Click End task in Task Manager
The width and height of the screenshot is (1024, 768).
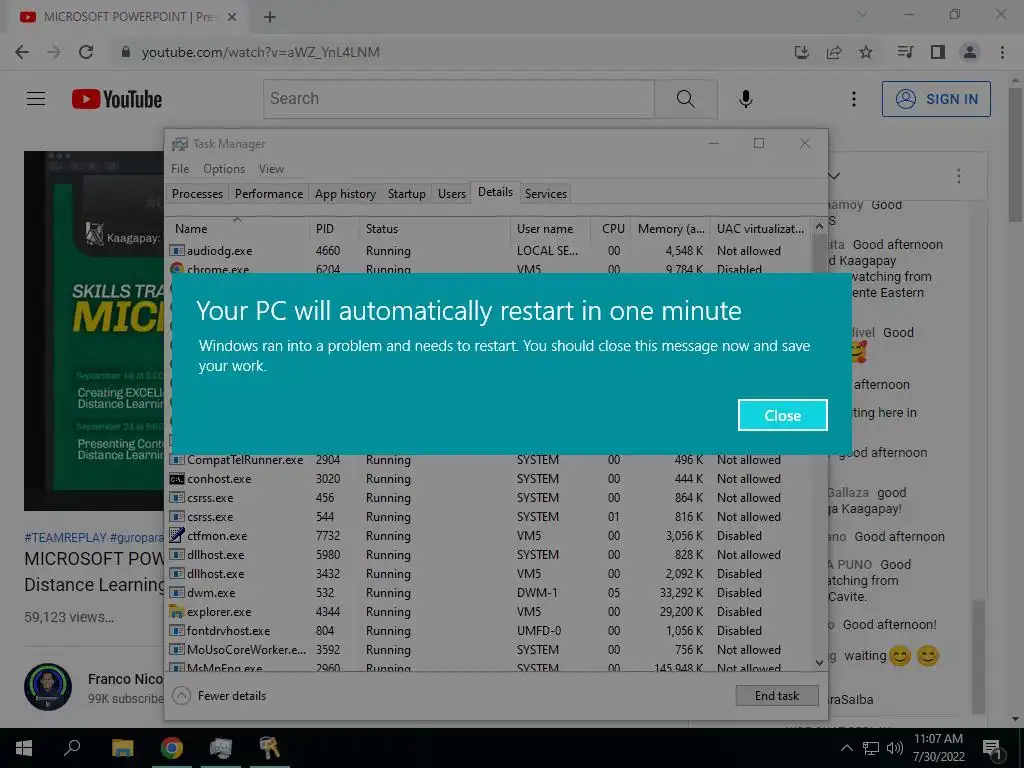click(x=776, y=696)
